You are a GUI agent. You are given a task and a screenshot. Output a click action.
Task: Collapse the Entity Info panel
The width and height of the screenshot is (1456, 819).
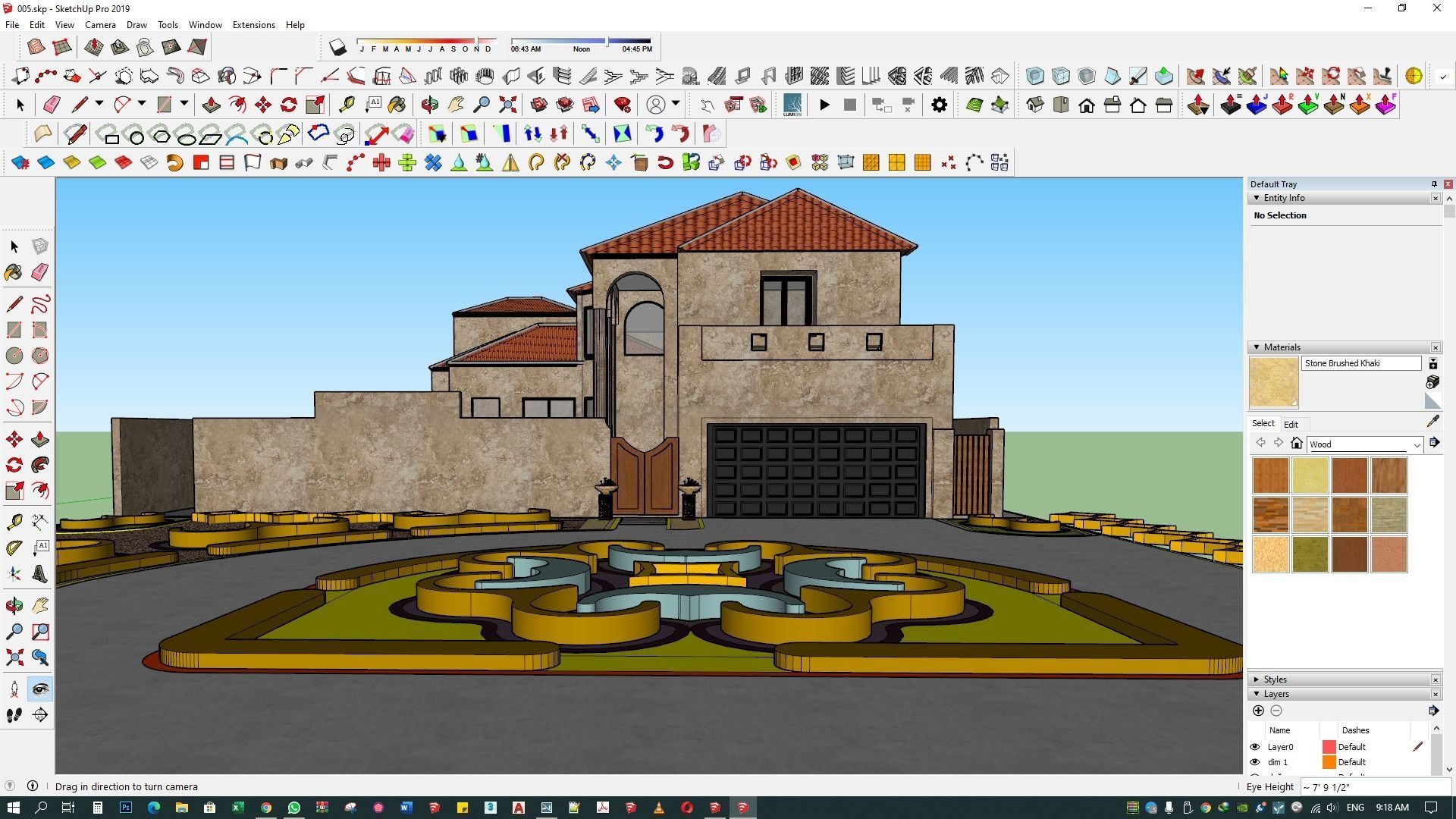[x=1257, y=198]
